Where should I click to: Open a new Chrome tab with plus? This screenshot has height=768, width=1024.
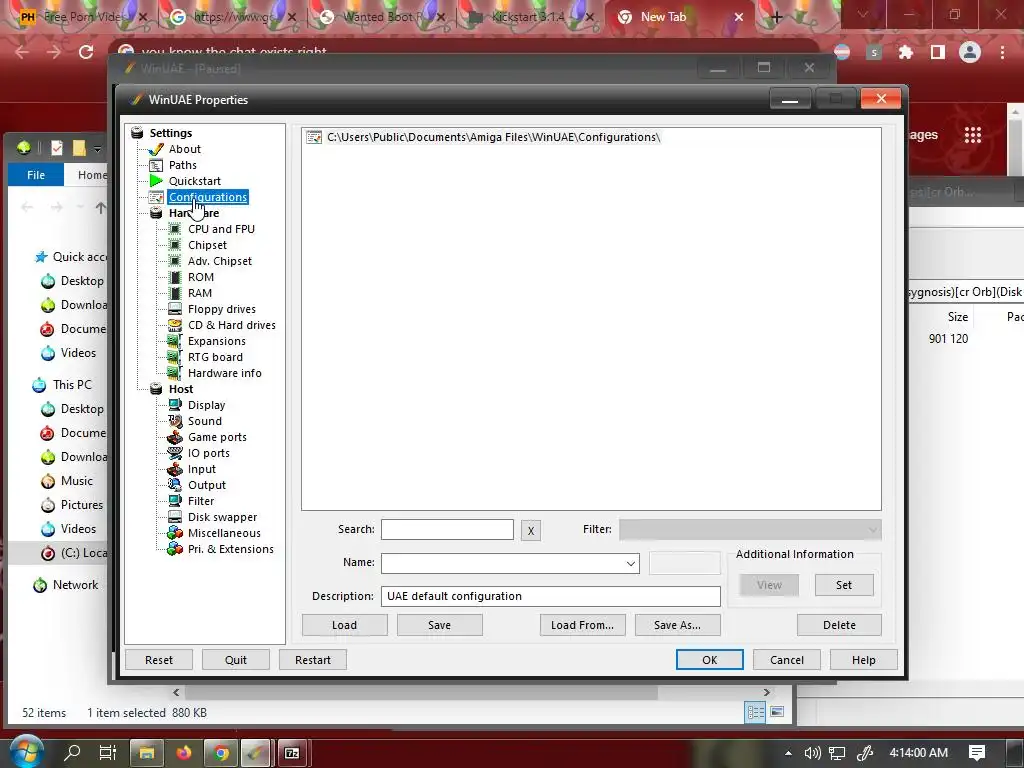click(x=776, y=17)
